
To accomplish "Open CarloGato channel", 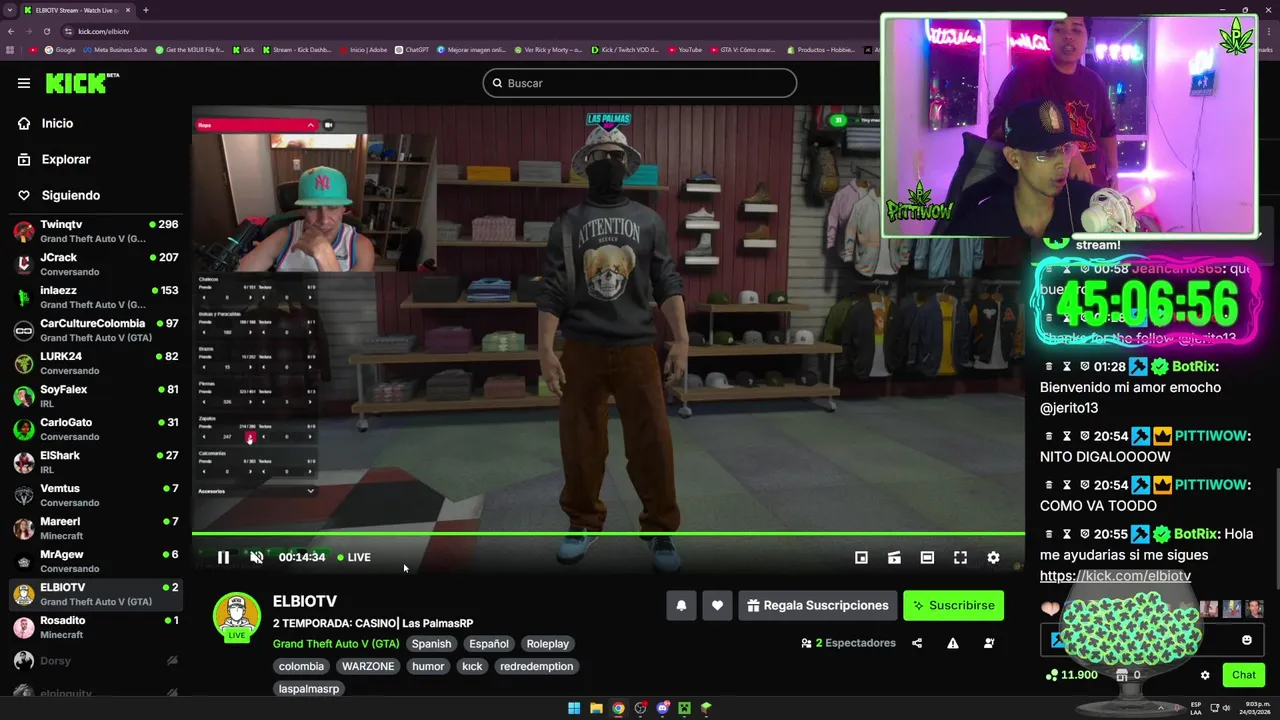I will pyautogui.click(x=96, y=429).
